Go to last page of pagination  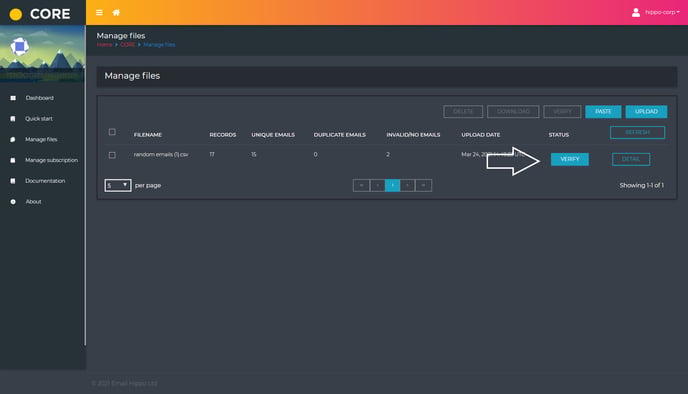[x=423, y=186]
